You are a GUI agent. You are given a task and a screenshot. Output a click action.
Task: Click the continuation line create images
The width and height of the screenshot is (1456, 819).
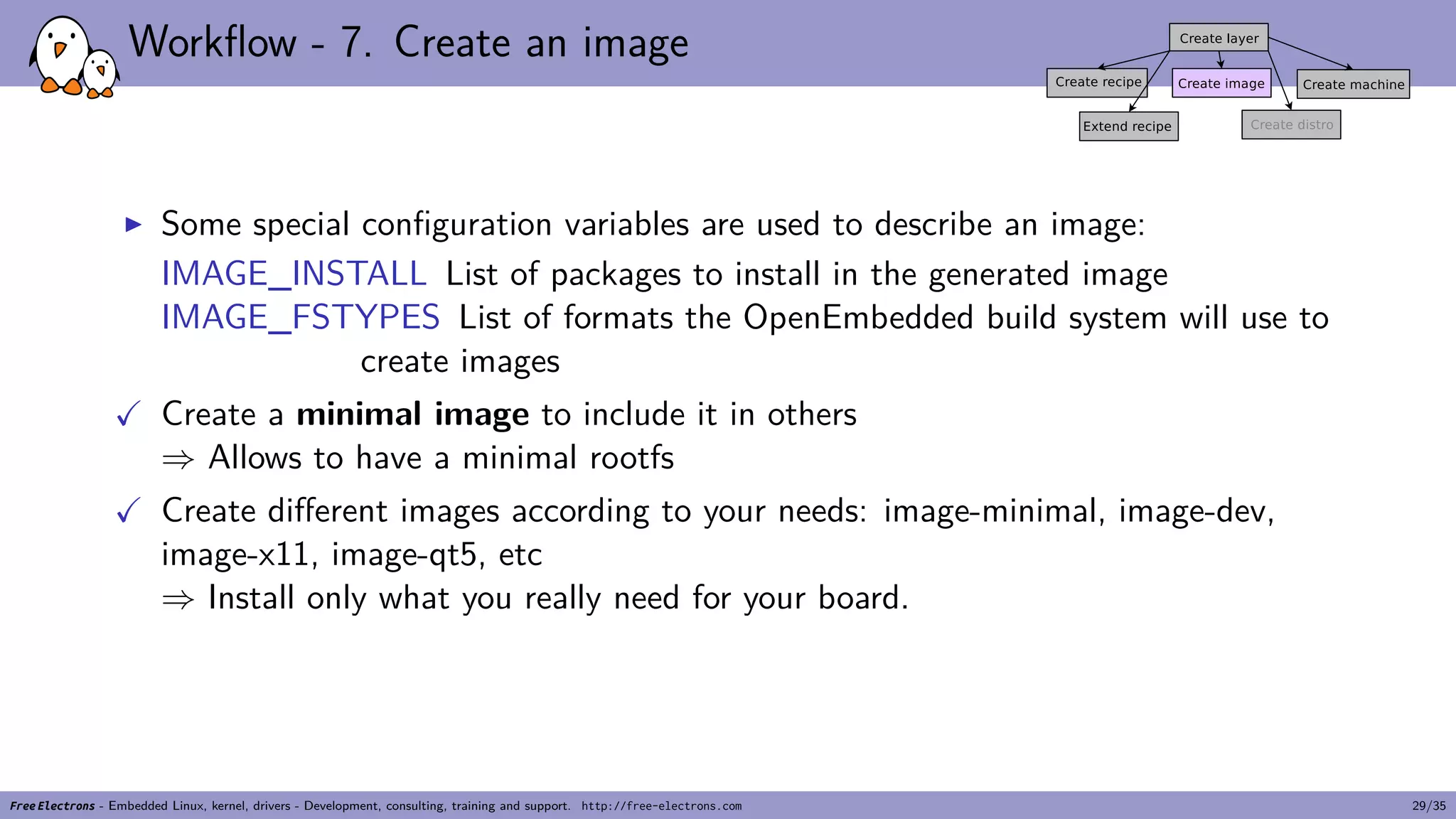(x=460, y=362)
